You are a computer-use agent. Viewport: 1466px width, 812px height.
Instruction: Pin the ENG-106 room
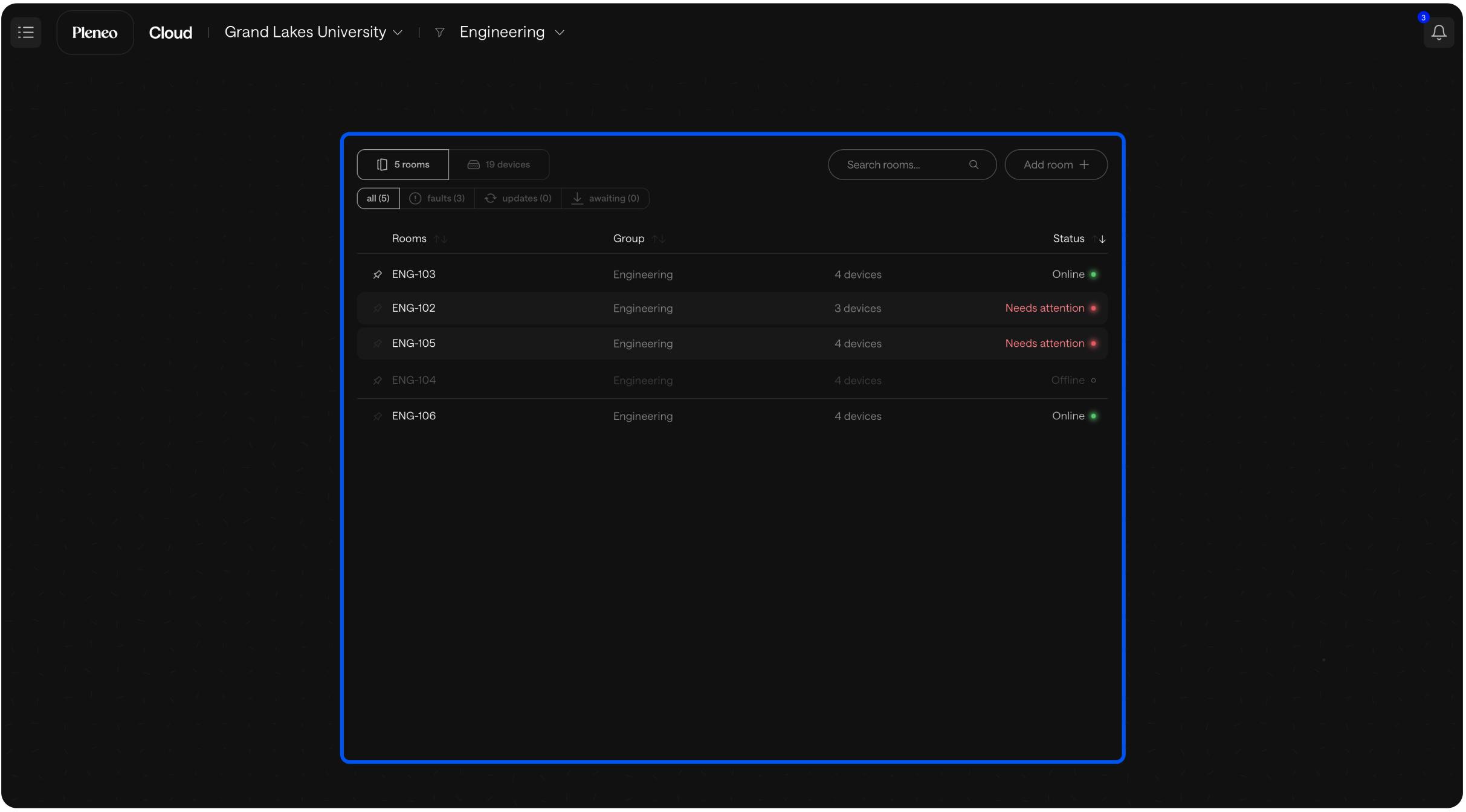[378, 416]
